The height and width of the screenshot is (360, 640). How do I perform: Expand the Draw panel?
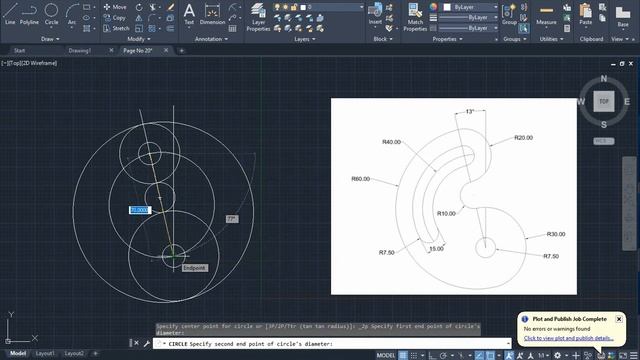coord(50,39)
